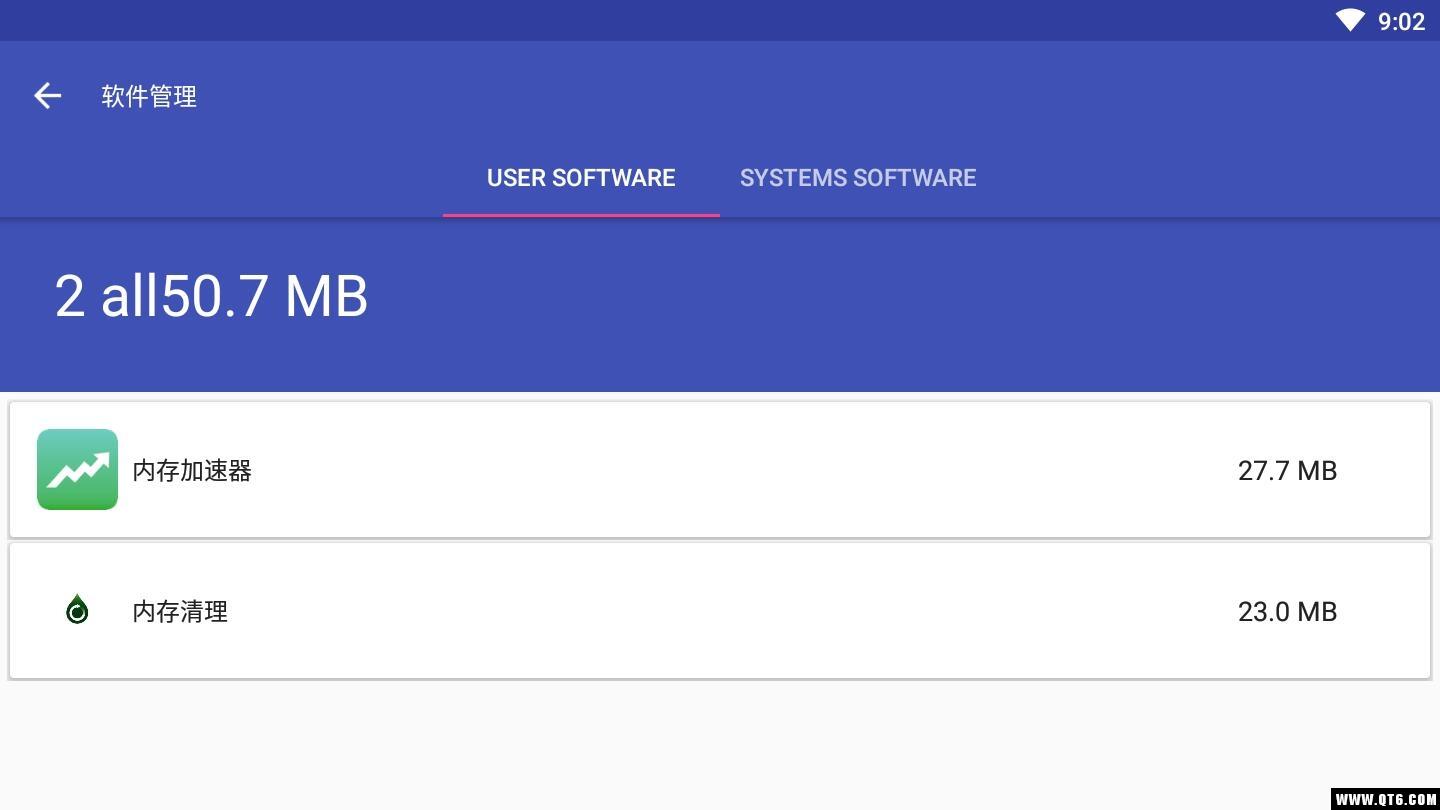
Task: Tap the 软件管理 page title
Action: click(149, 97)
